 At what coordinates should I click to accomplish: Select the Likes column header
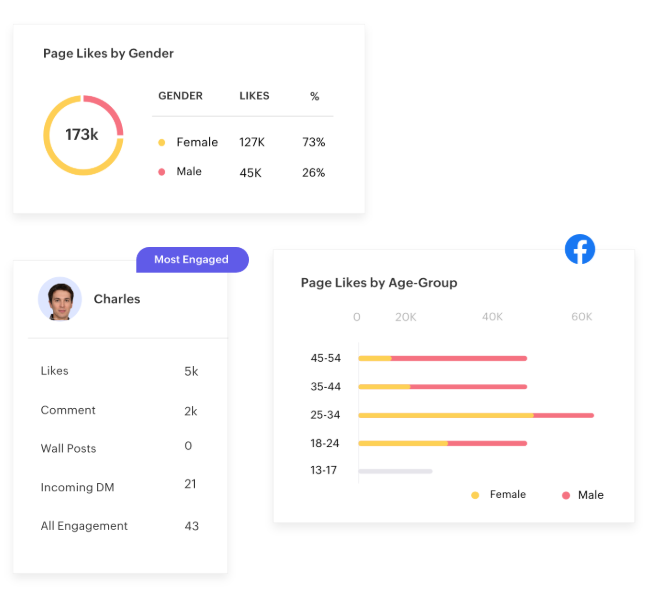(x=254, y=96)
